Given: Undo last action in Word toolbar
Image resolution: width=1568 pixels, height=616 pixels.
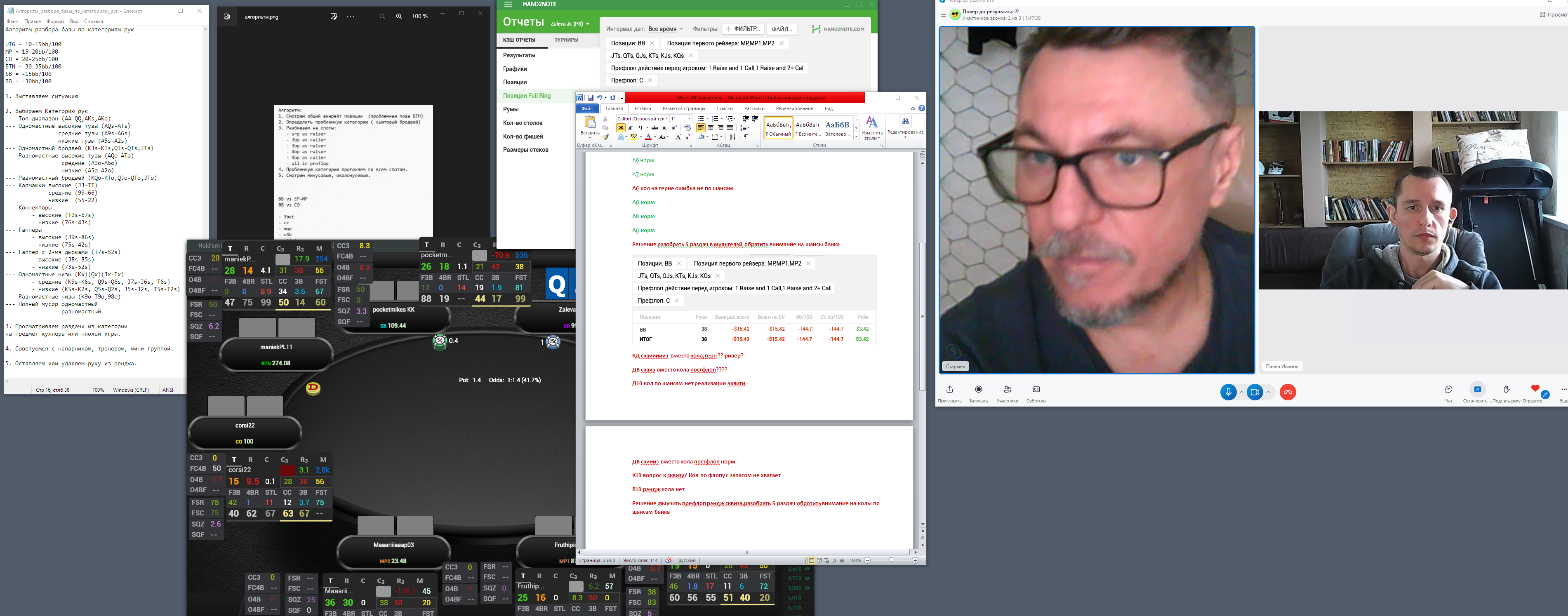Looking at the screenshot, I should click(x=600, y=98).
